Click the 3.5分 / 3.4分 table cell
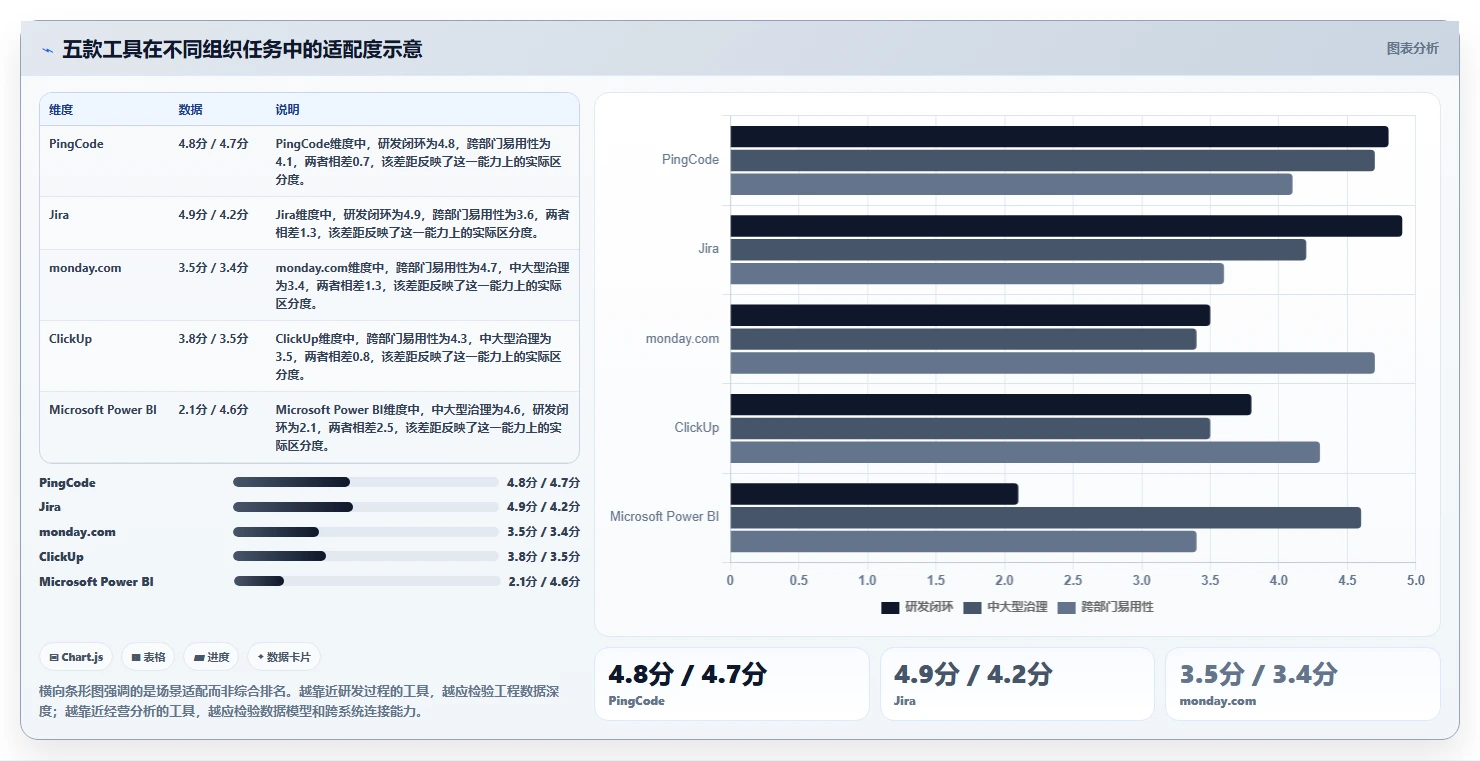 [213, 268]
